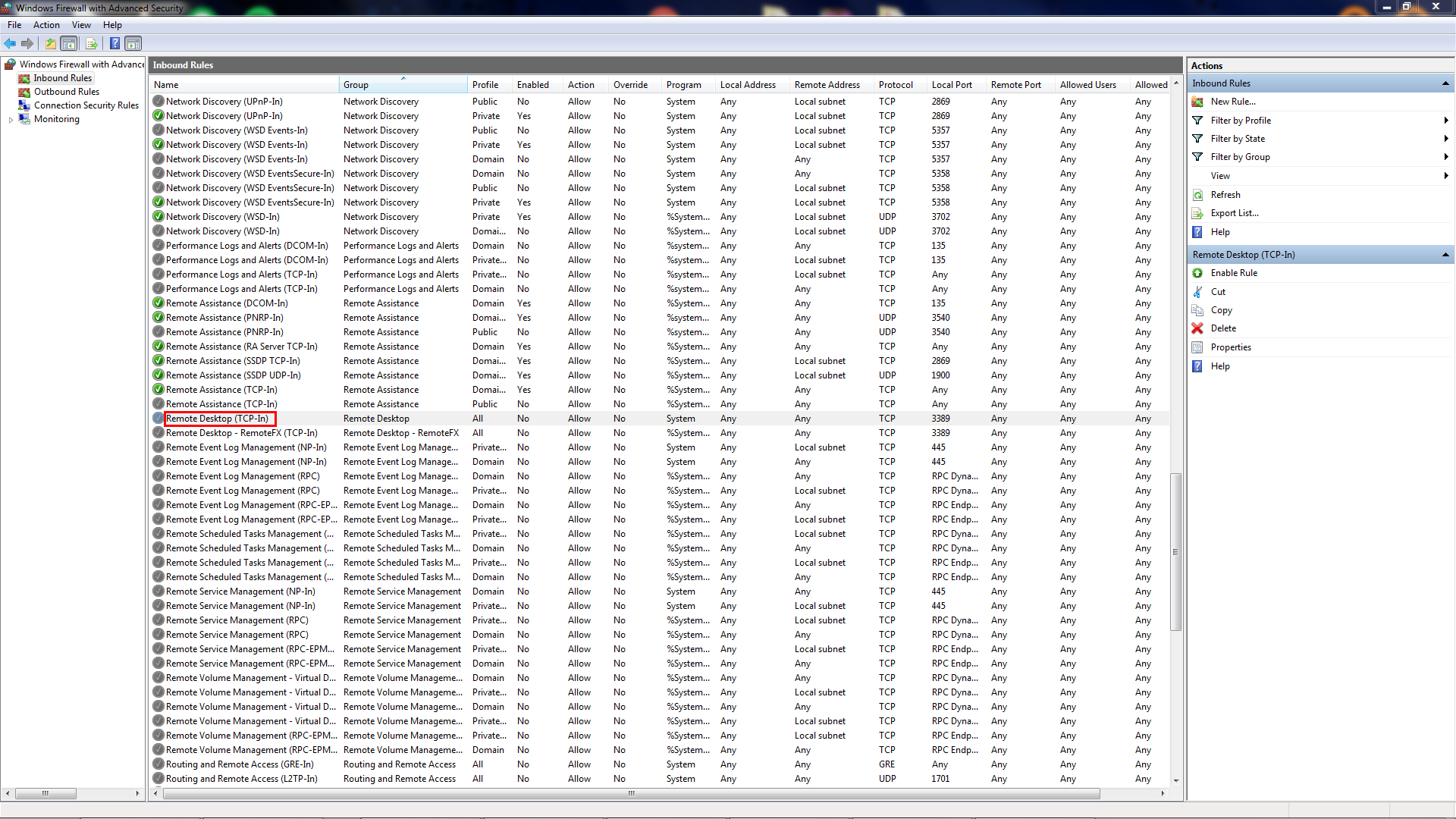Viewport: 1456px width, 819px height.
Task: Click the tree pane horizontal scrollbar thumb
Action: click(x=45, y=794)
